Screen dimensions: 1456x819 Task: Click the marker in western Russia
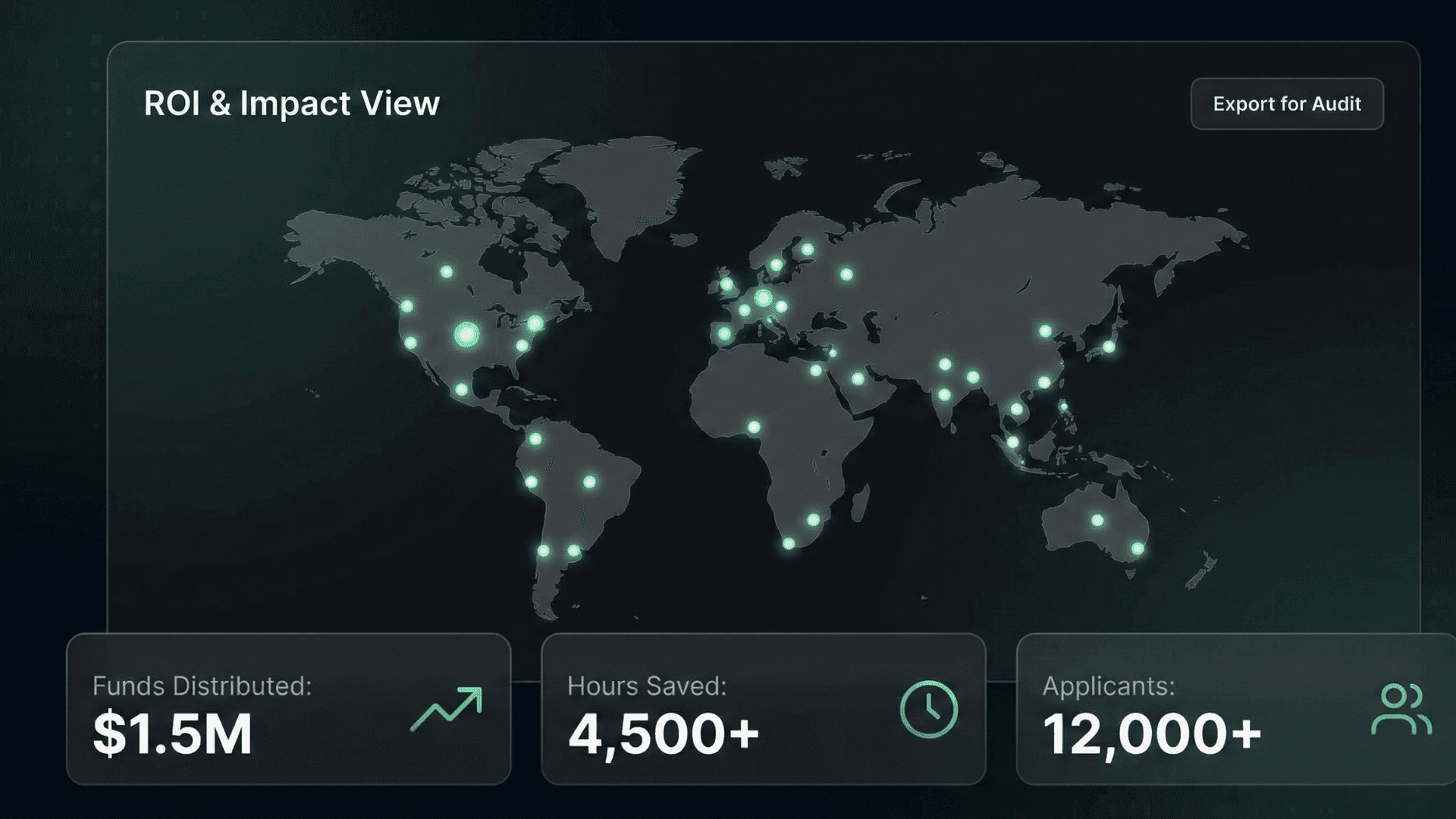coord(846,274)
